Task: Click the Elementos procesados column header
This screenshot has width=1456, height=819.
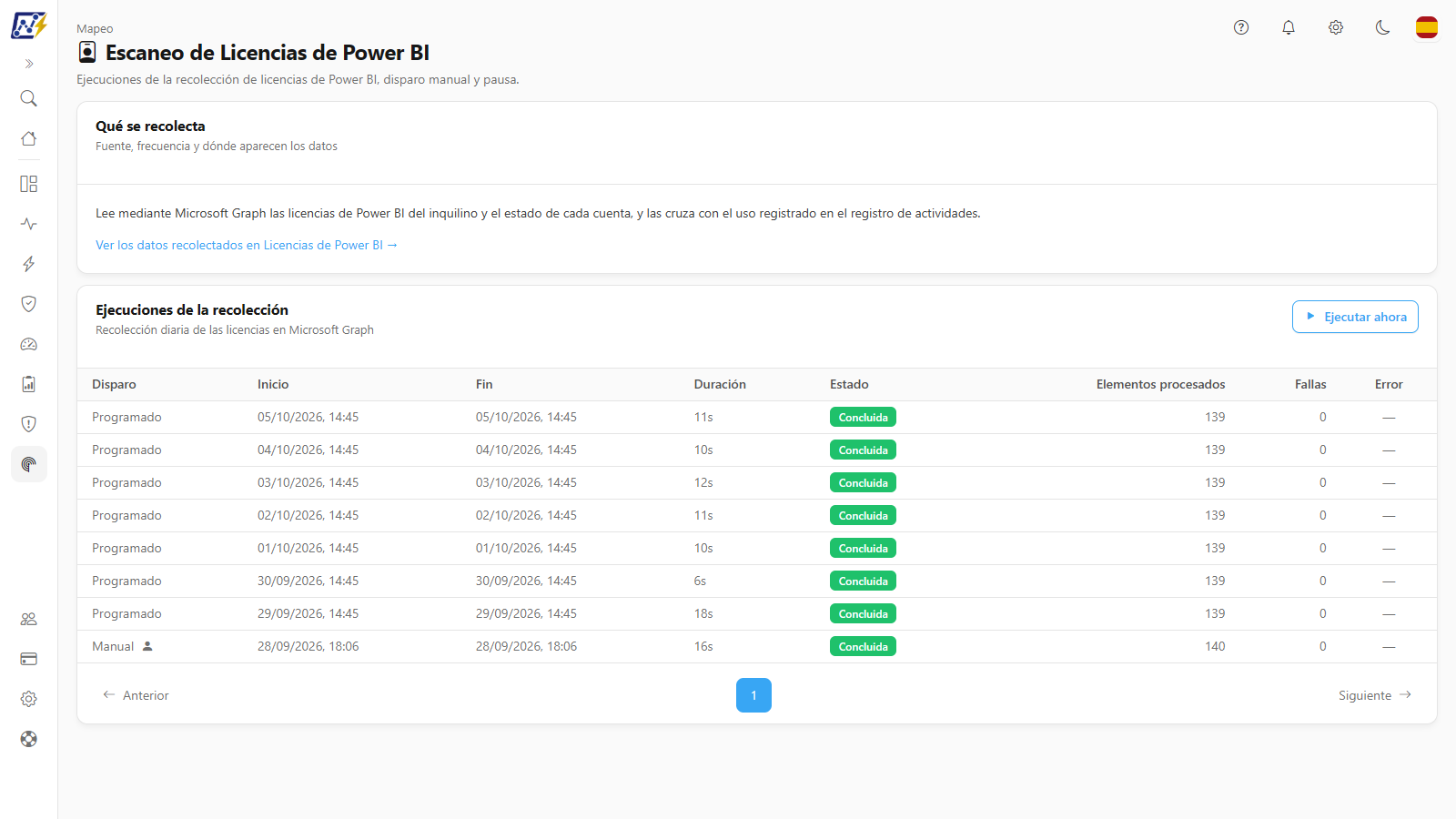Action: tap(1160, 384)
